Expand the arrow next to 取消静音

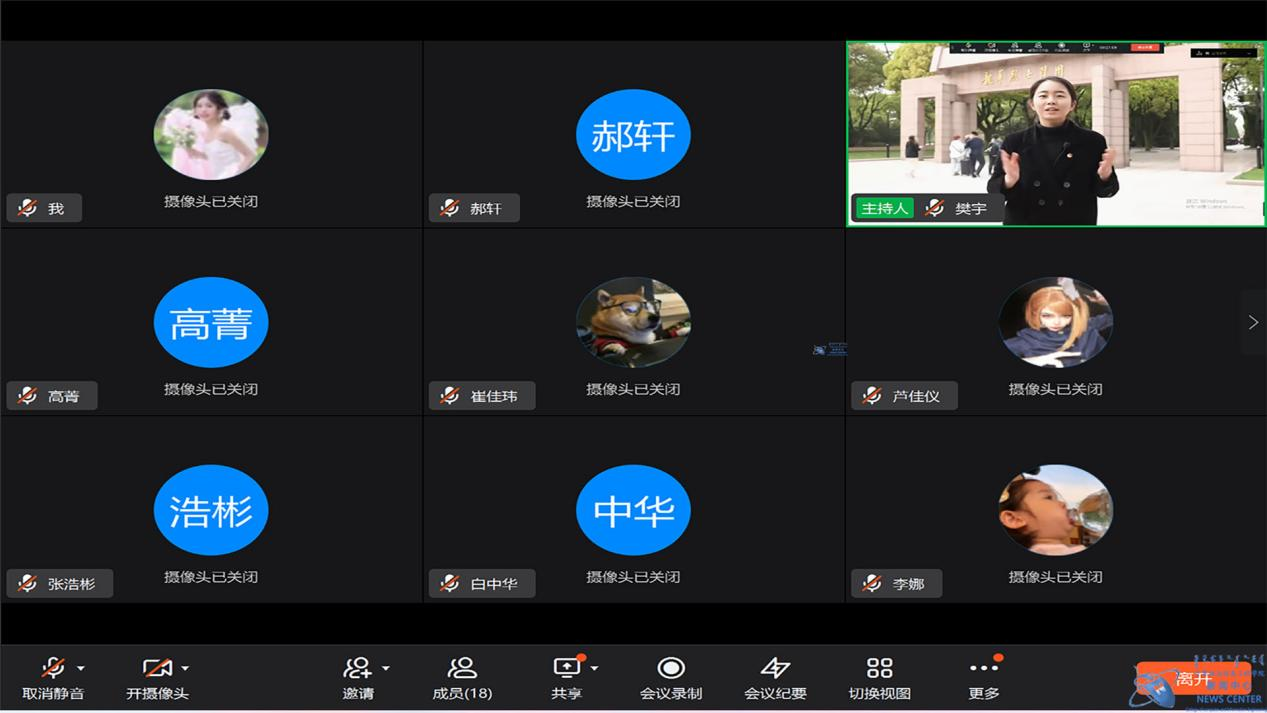tap(81, 668)
